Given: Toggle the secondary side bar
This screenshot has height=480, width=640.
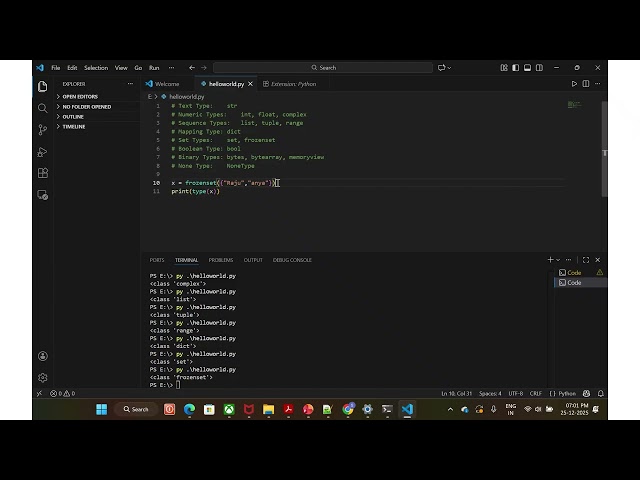Looking at the screenshot, I should 539,68.
